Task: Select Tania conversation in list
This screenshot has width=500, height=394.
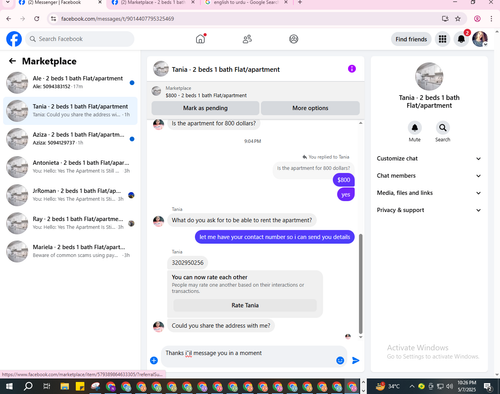Action: tap(70, 111)
